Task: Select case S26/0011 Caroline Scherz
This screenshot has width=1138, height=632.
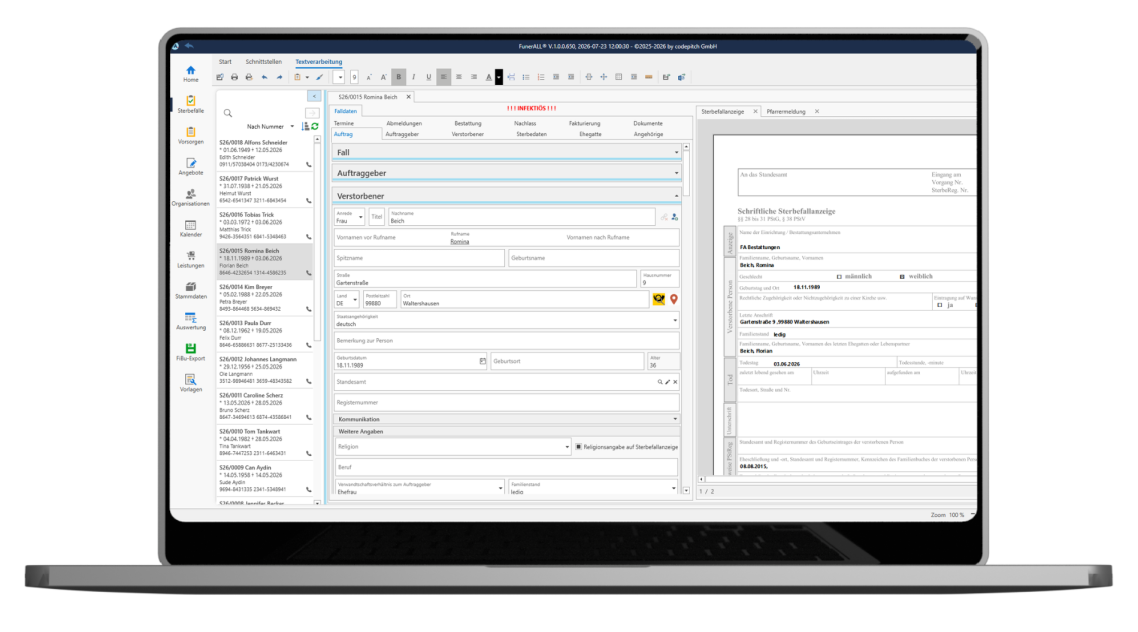Action: [x=264, y=406]
